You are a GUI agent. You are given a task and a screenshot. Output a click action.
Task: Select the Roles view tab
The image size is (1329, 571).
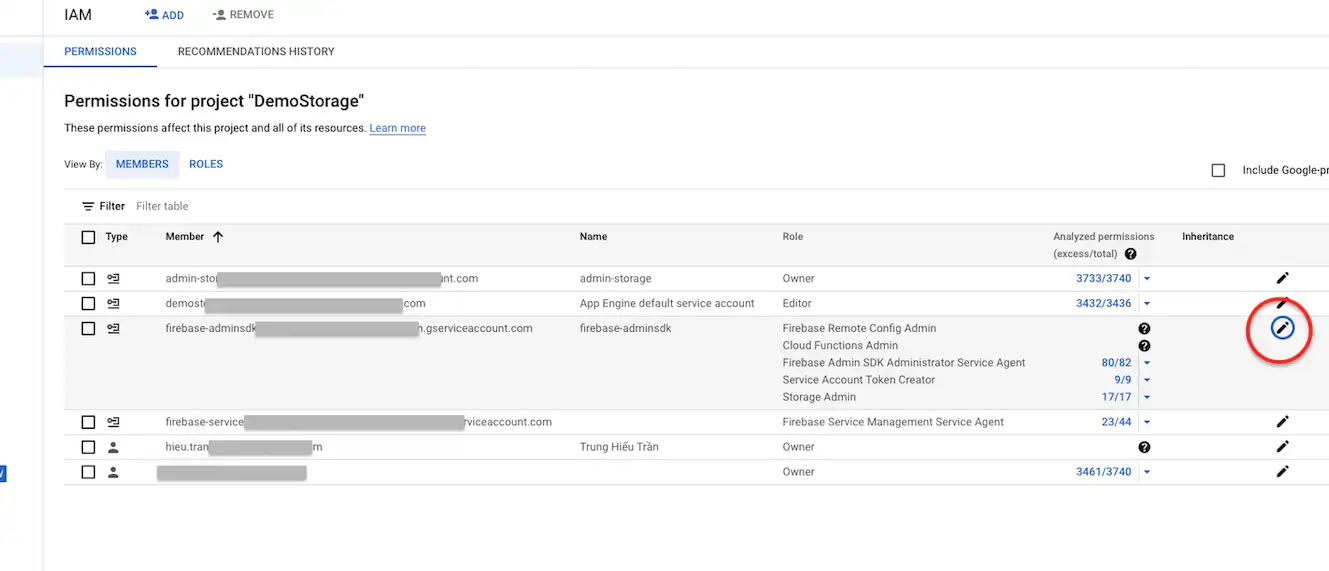click(206, 164)
